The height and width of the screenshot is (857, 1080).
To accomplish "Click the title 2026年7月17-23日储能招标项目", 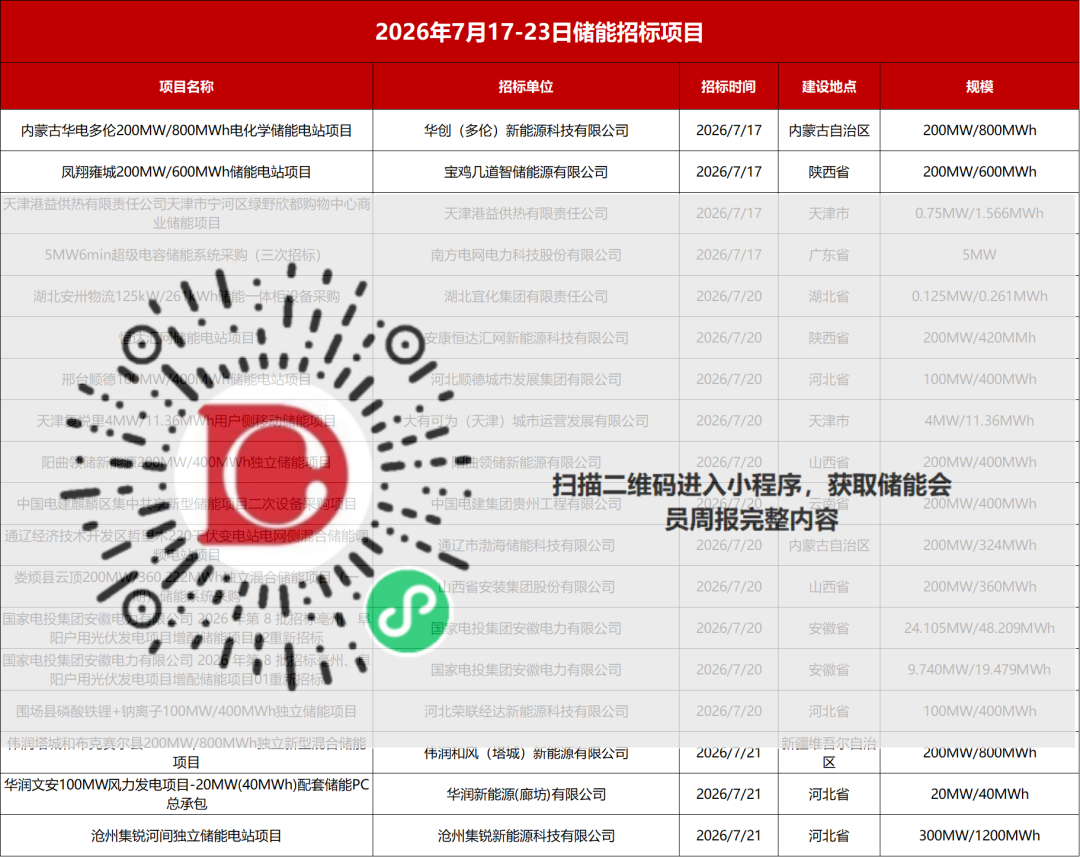I will click(x=539, y=32).
